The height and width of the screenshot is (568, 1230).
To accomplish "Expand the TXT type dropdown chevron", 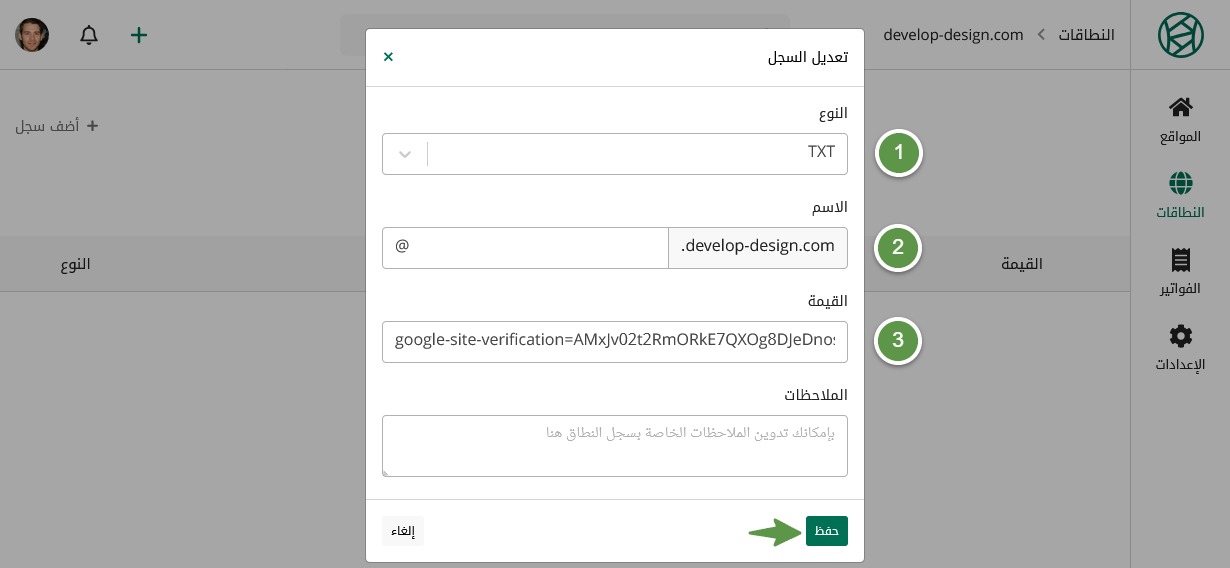I will (x=405, y=154).
